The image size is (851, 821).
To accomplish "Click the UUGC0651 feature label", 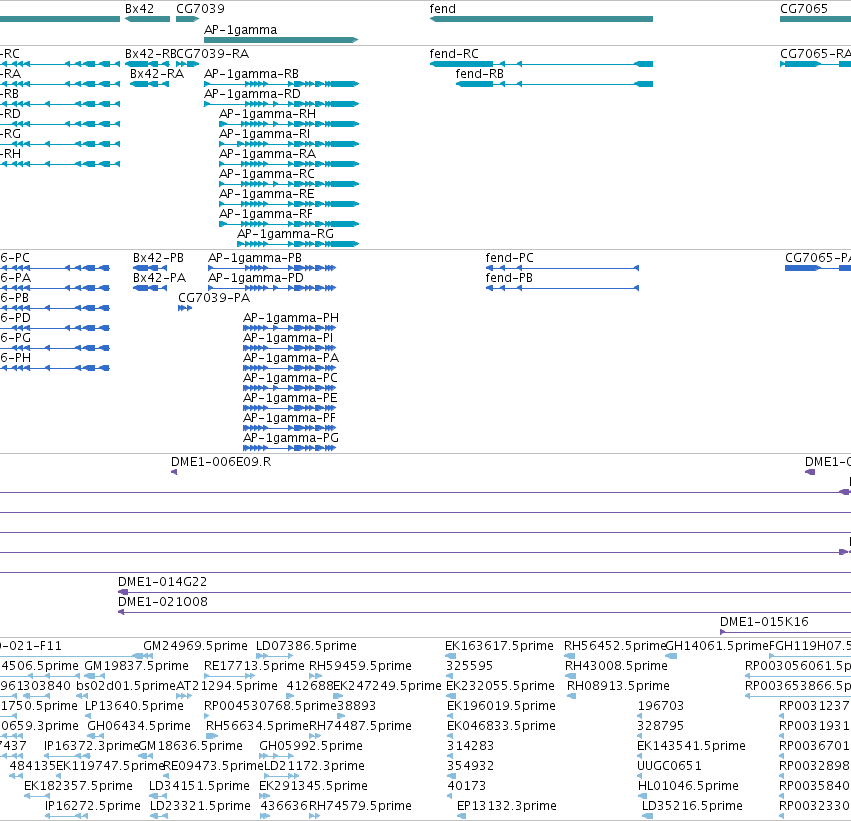I will point(669,766).
